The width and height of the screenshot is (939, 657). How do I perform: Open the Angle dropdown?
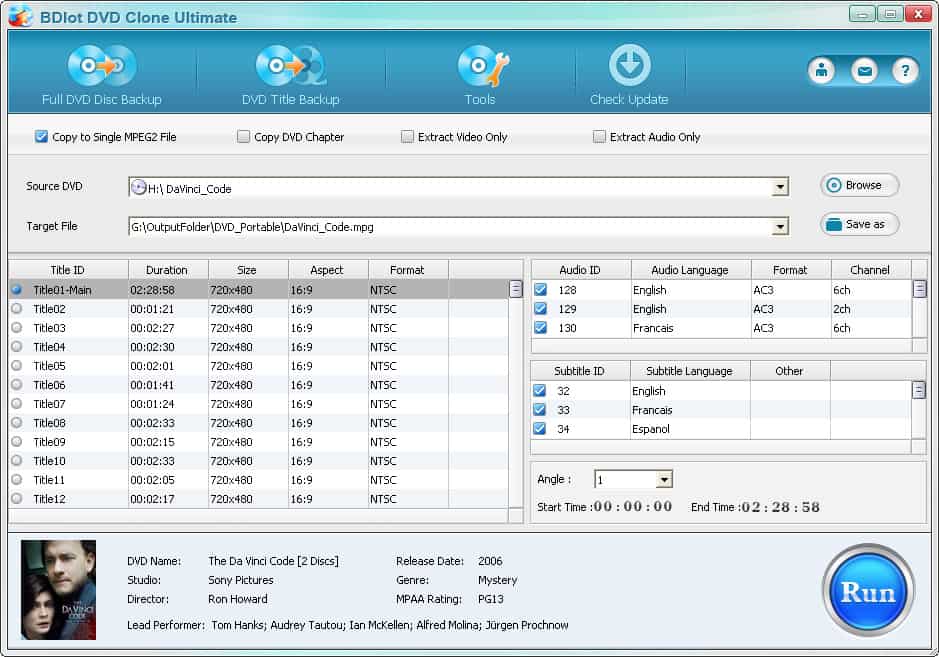[x=664, y=479]
